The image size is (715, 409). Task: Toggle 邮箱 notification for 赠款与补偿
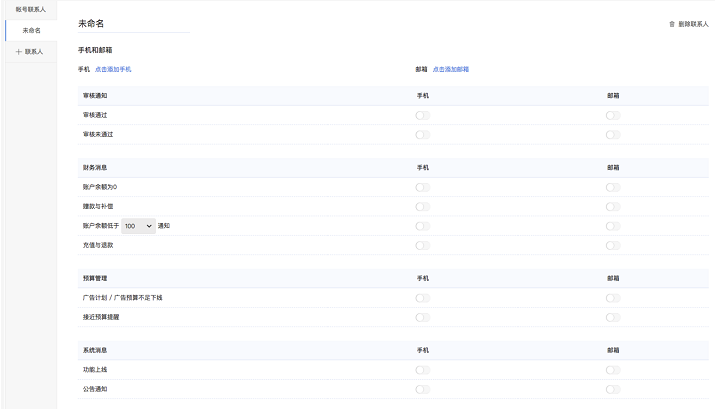click(x=612, y=206)
